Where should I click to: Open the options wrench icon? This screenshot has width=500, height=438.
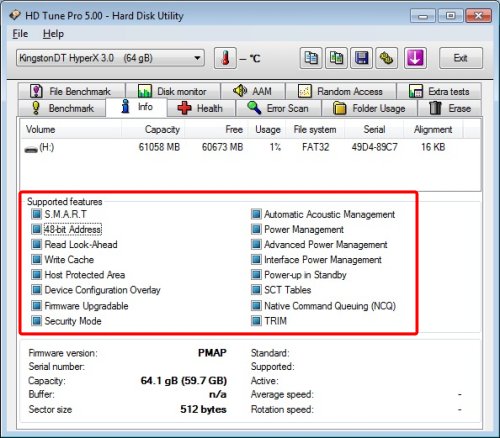(x=386, y=58)
